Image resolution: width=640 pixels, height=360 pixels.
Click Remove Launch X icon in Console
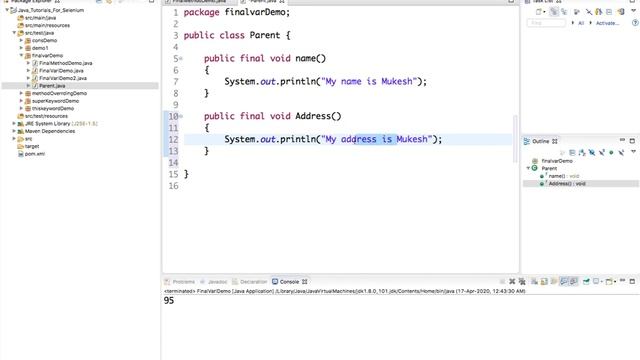tap(512, 282)
